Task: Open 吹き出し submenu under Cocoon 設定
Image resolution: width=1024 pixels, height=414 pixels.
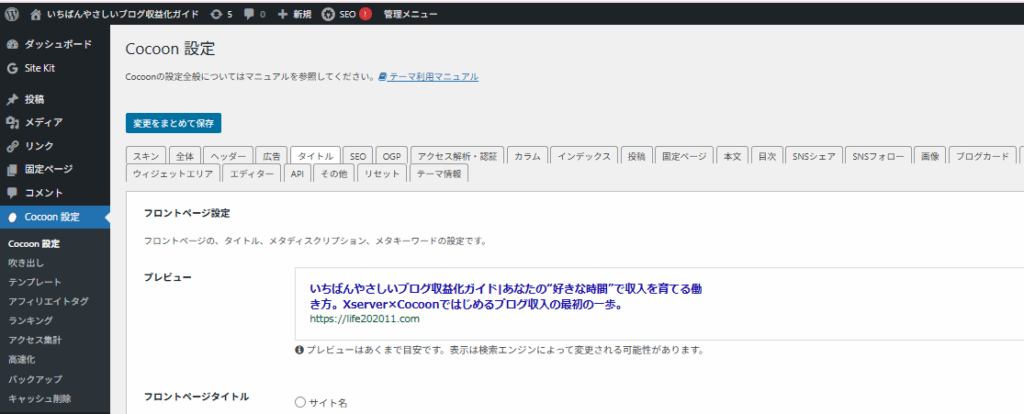Action: tap(26, 263)
